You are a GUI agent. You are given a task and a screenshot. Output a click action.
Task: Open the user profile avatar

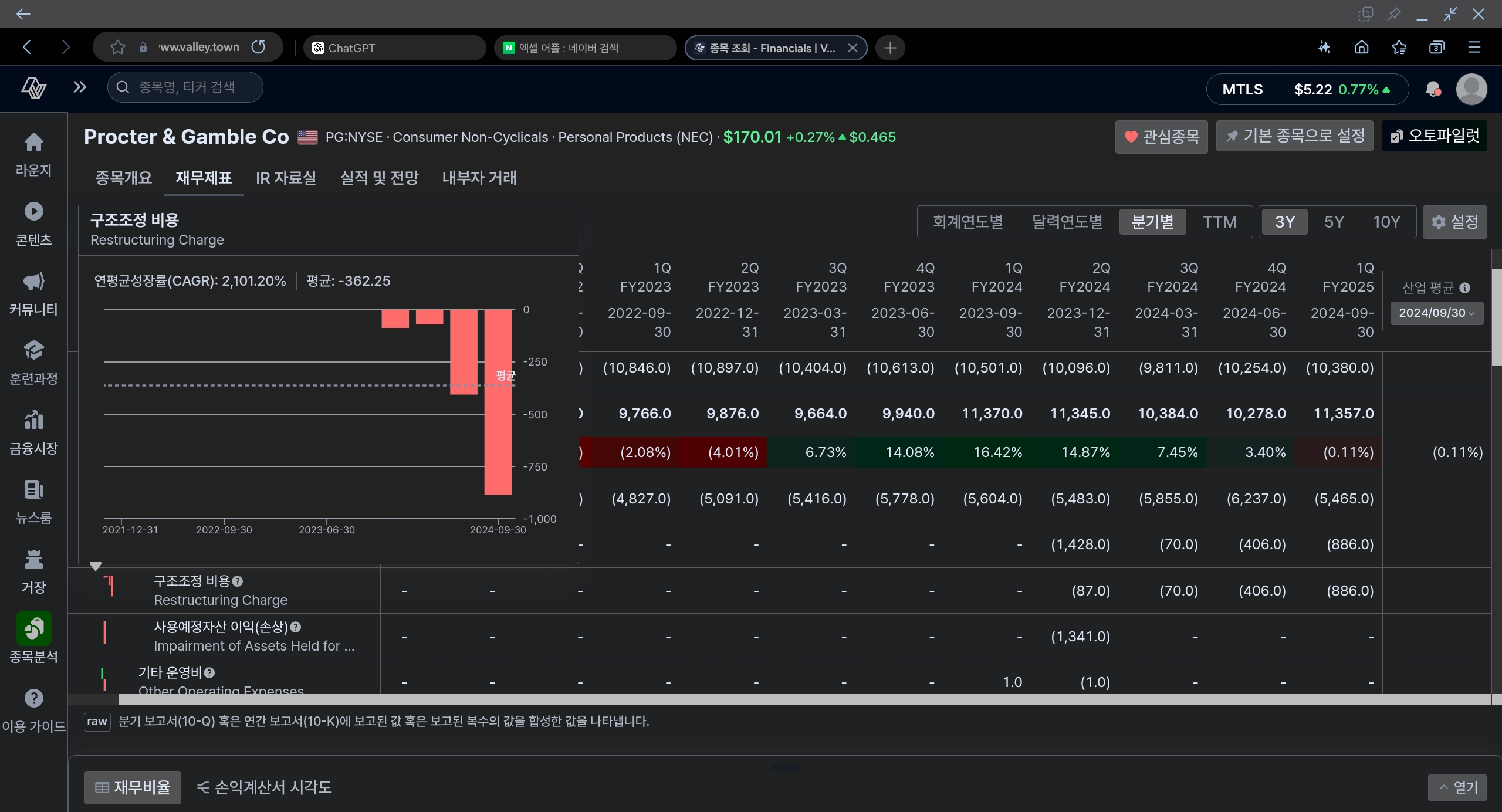pos(1471,89)
